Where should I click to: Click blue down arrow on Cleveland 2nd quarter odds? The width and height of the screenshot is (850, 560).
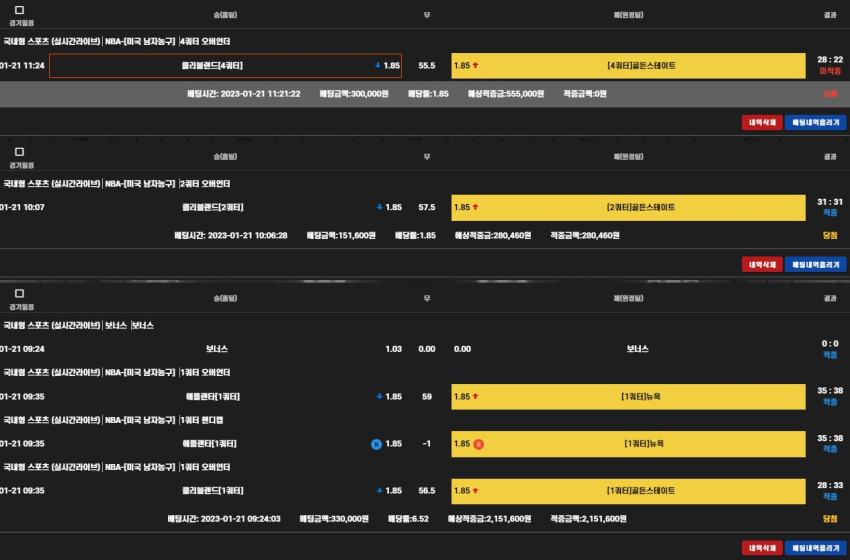point(379,207)
